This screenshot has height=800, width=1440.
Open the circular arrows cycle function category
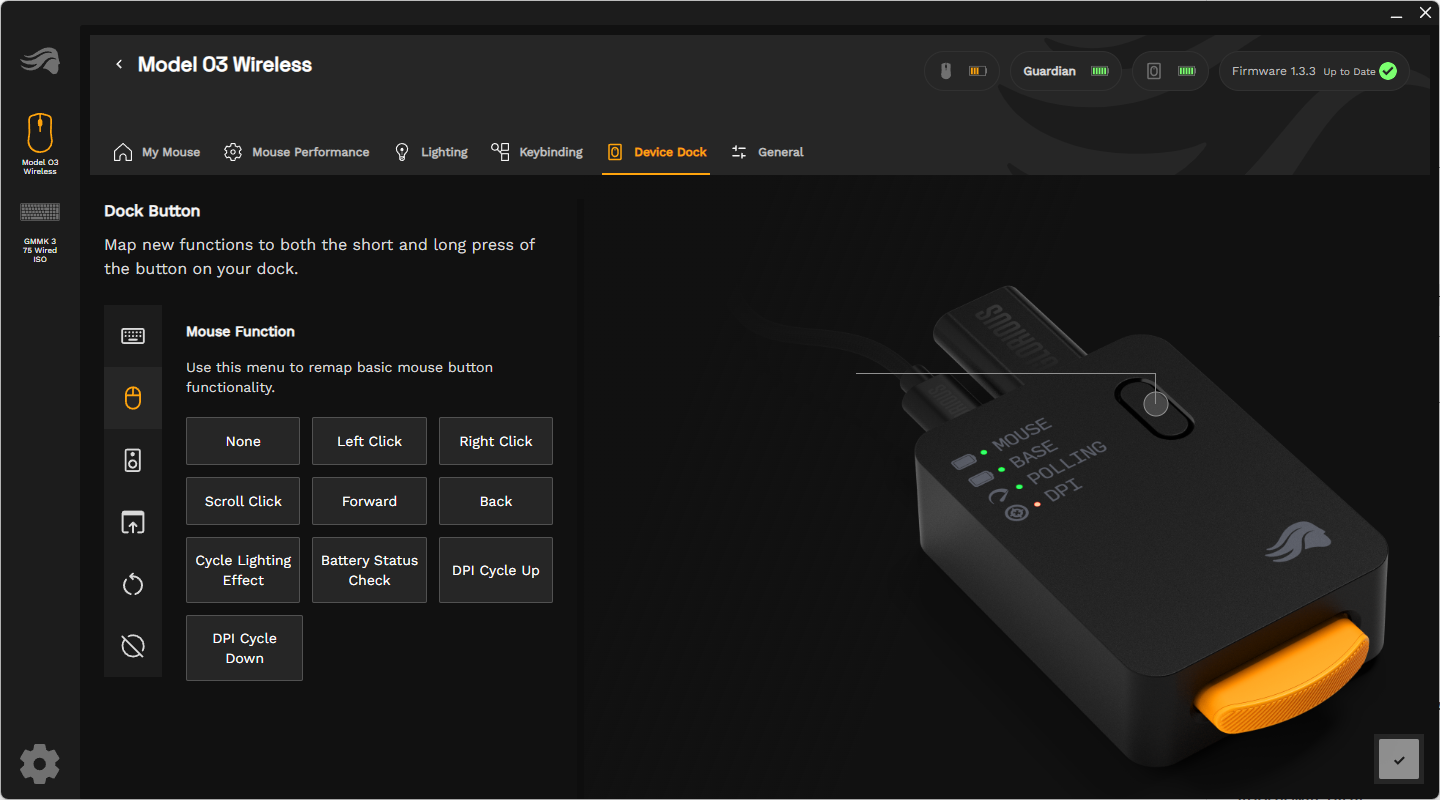(133, 584)
